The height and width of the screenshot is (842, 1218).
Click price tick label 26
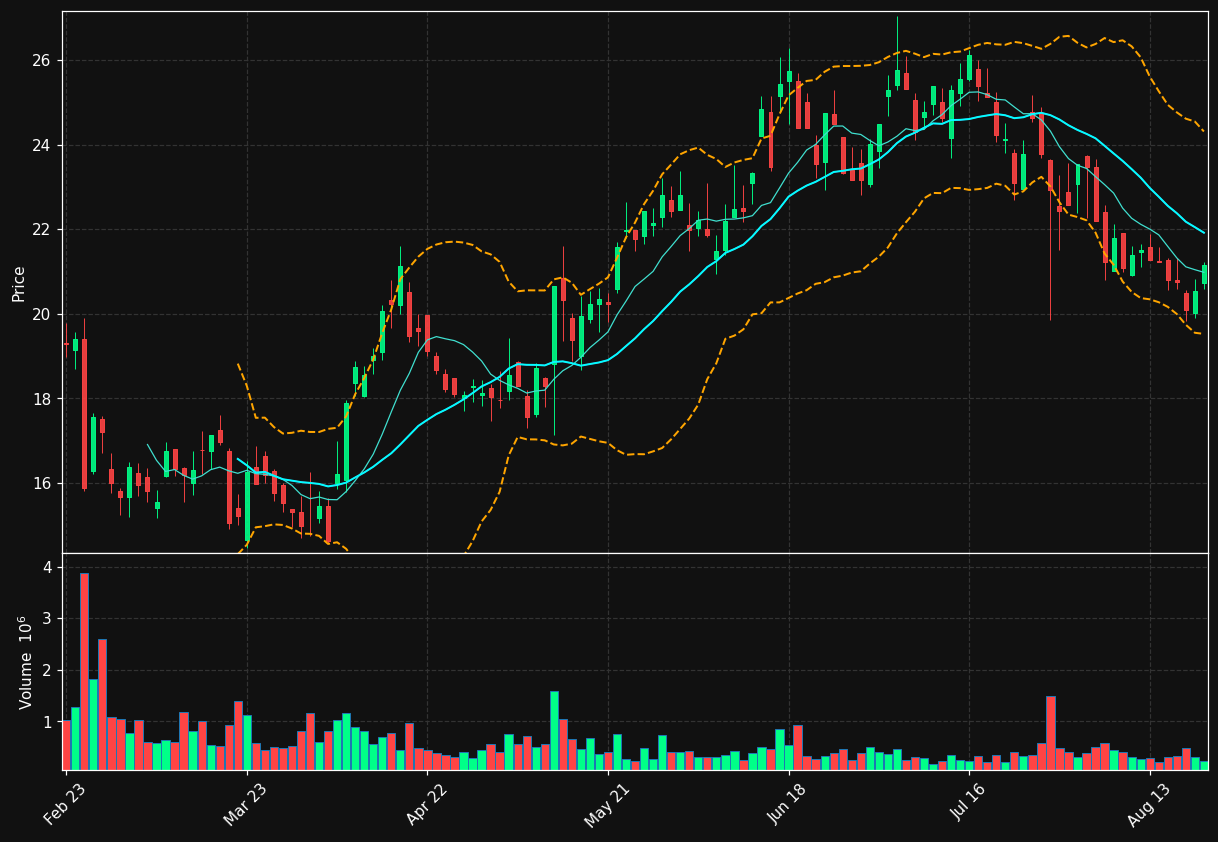coord(42,61)
